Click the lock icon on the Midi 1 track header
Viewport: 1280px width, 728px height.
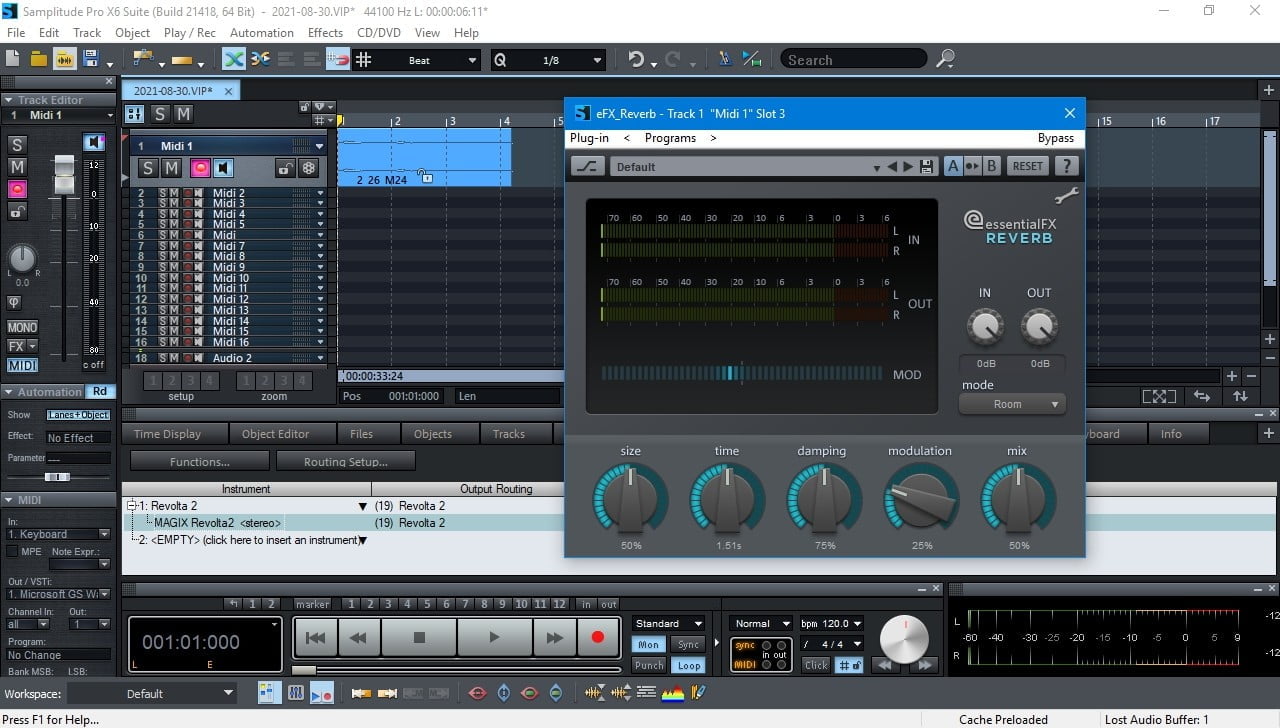coord(285,168)
